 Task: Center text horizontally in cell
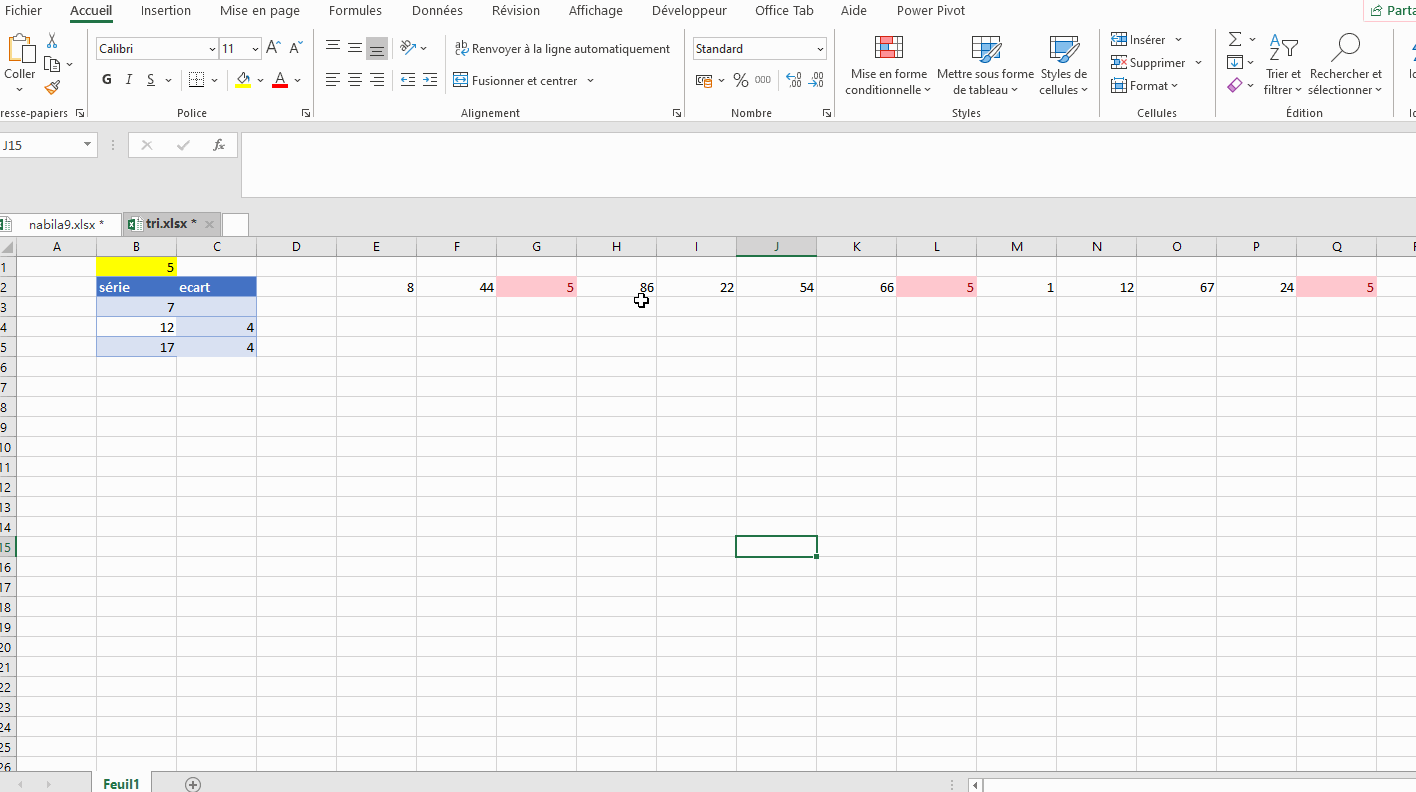tap(355, 80)
